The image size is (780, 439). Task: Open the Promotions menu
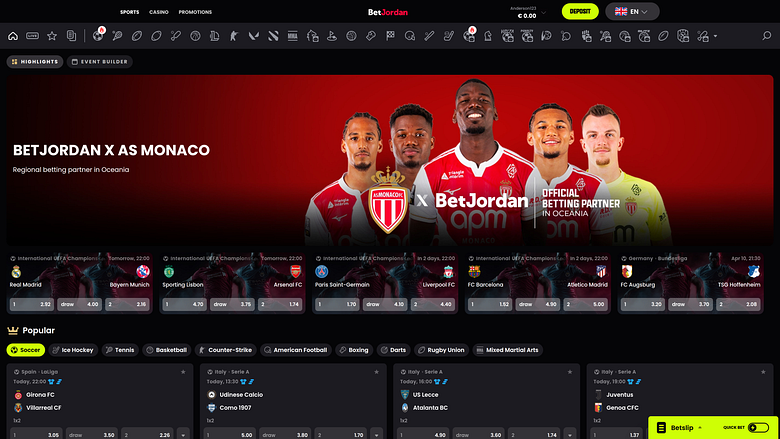(195, 12)
